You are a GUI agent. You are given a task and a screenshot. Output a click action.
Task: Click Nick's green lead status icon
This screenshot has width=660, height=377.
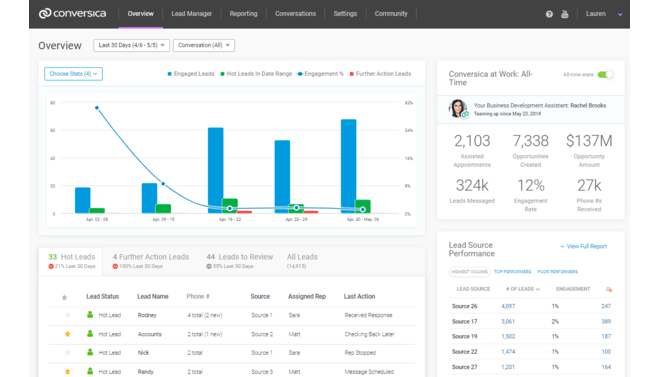pos(90,352)
